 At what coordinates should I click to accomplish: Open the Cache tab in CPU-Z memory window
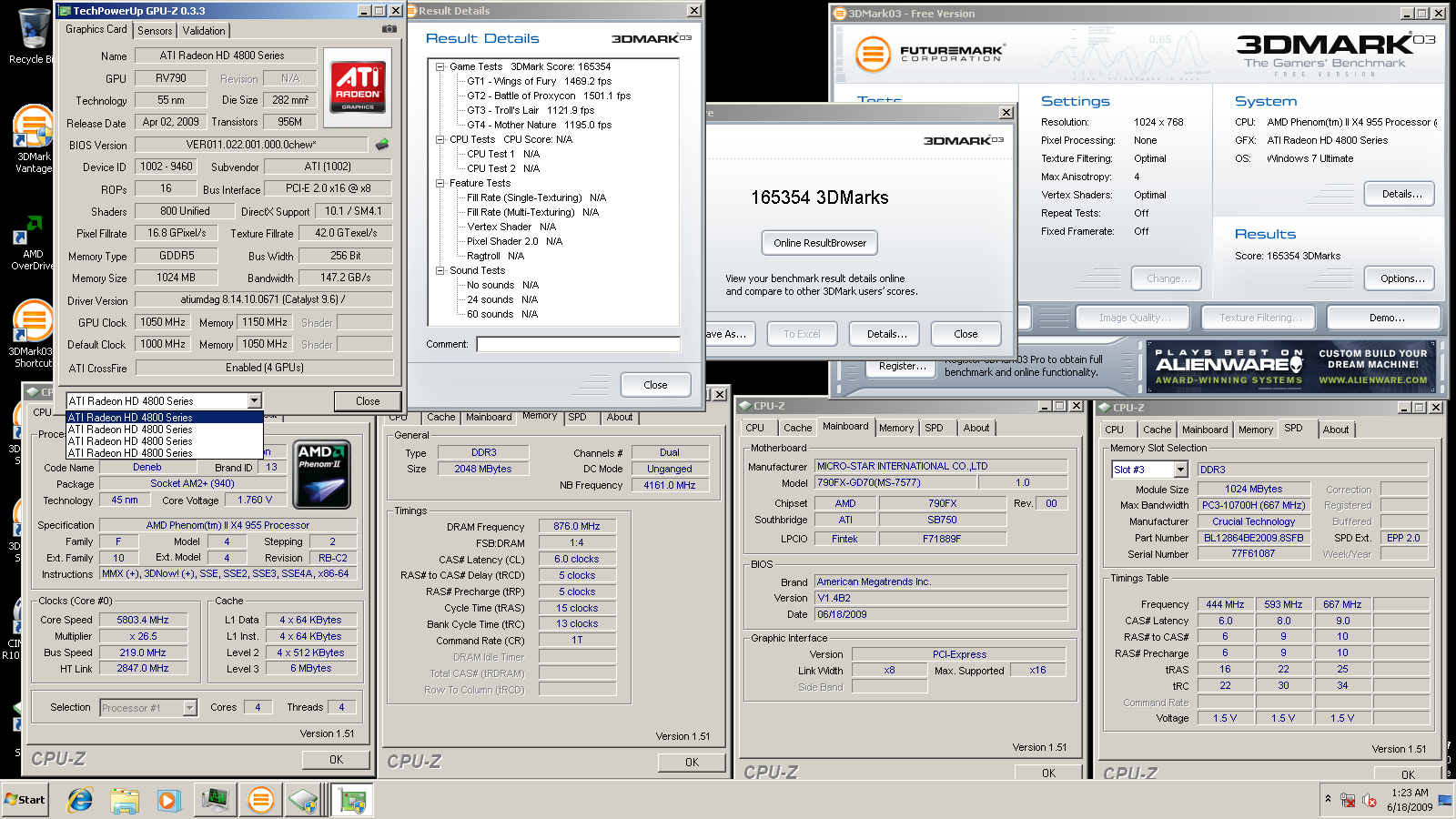coord(440,417)
